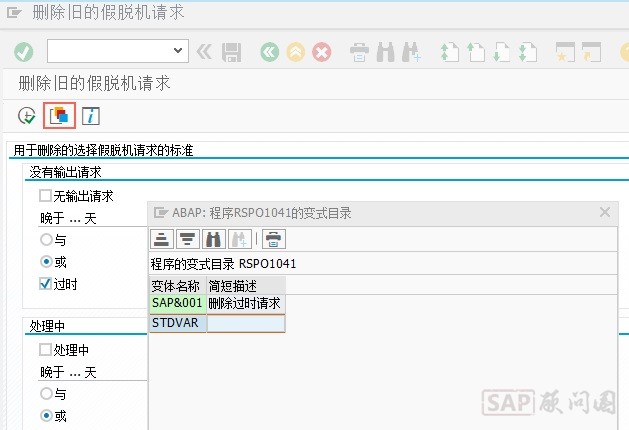
Task: Select the STDVAR variant row
Action: tap(178, 323)
